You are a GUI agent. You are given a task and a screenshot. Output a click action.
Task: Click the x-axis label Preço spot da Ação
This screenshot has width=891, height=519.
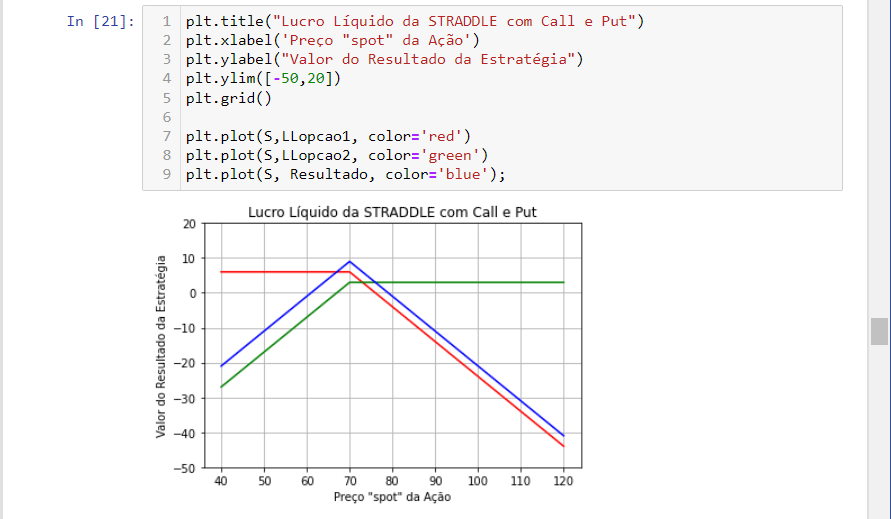(x=391, y=497)
